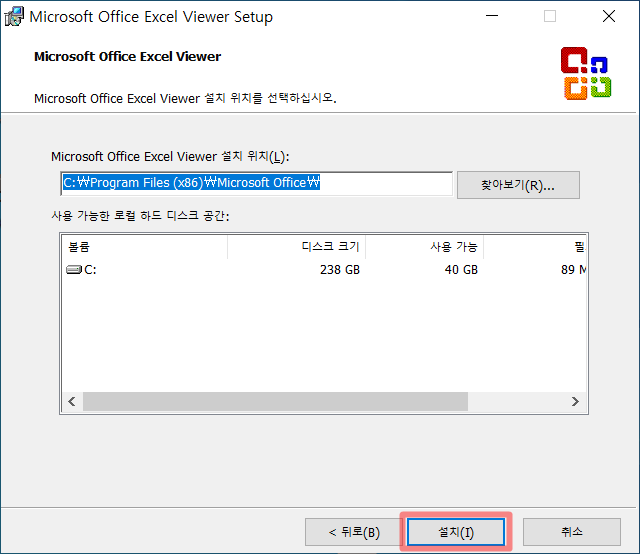This screenshot has width=640, height=554.
Task: Click the right arrow of horizontal scrollbar
Action: (575, 401)
